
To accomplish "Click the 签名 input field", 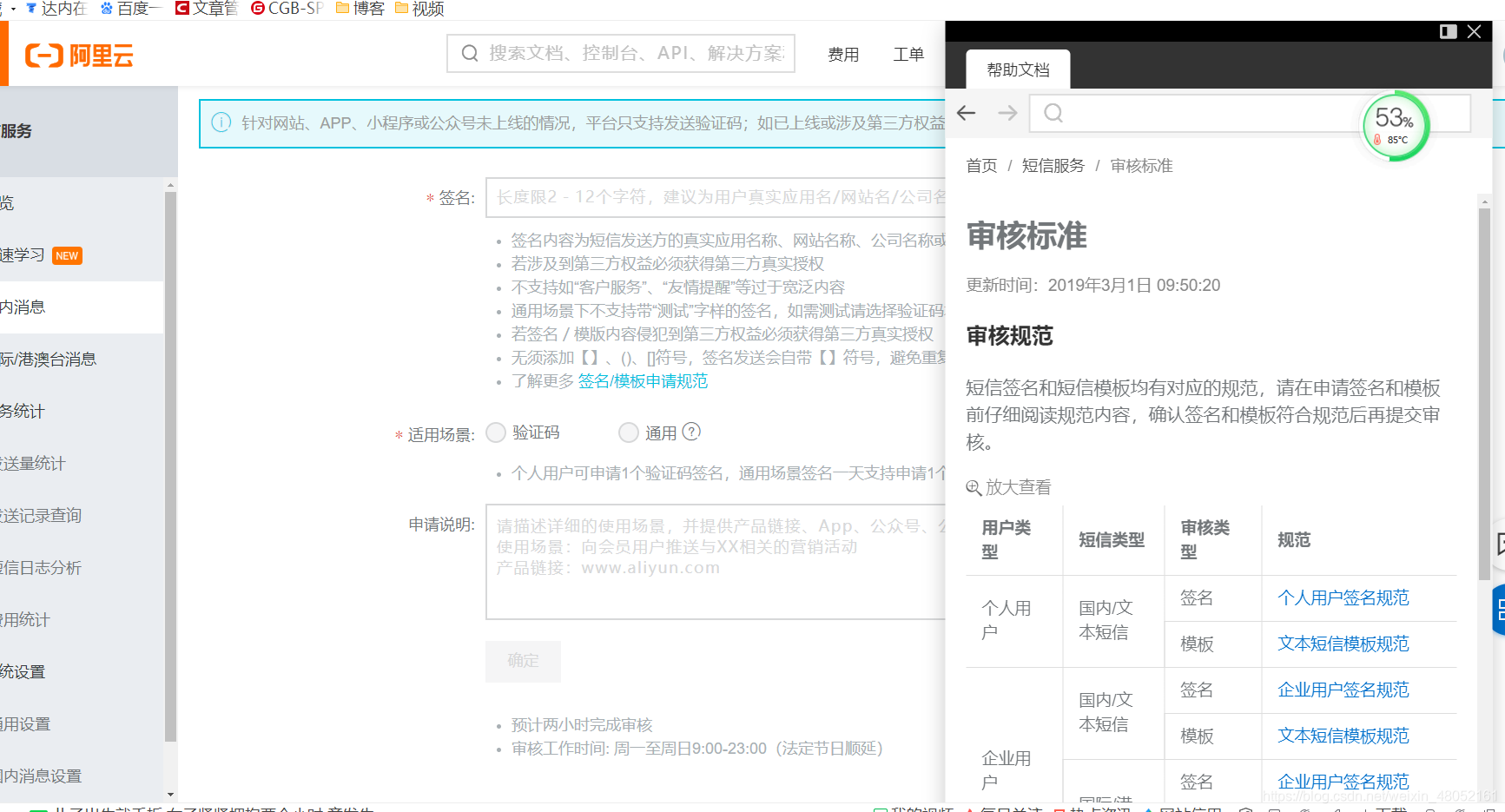I will point(716,198).
